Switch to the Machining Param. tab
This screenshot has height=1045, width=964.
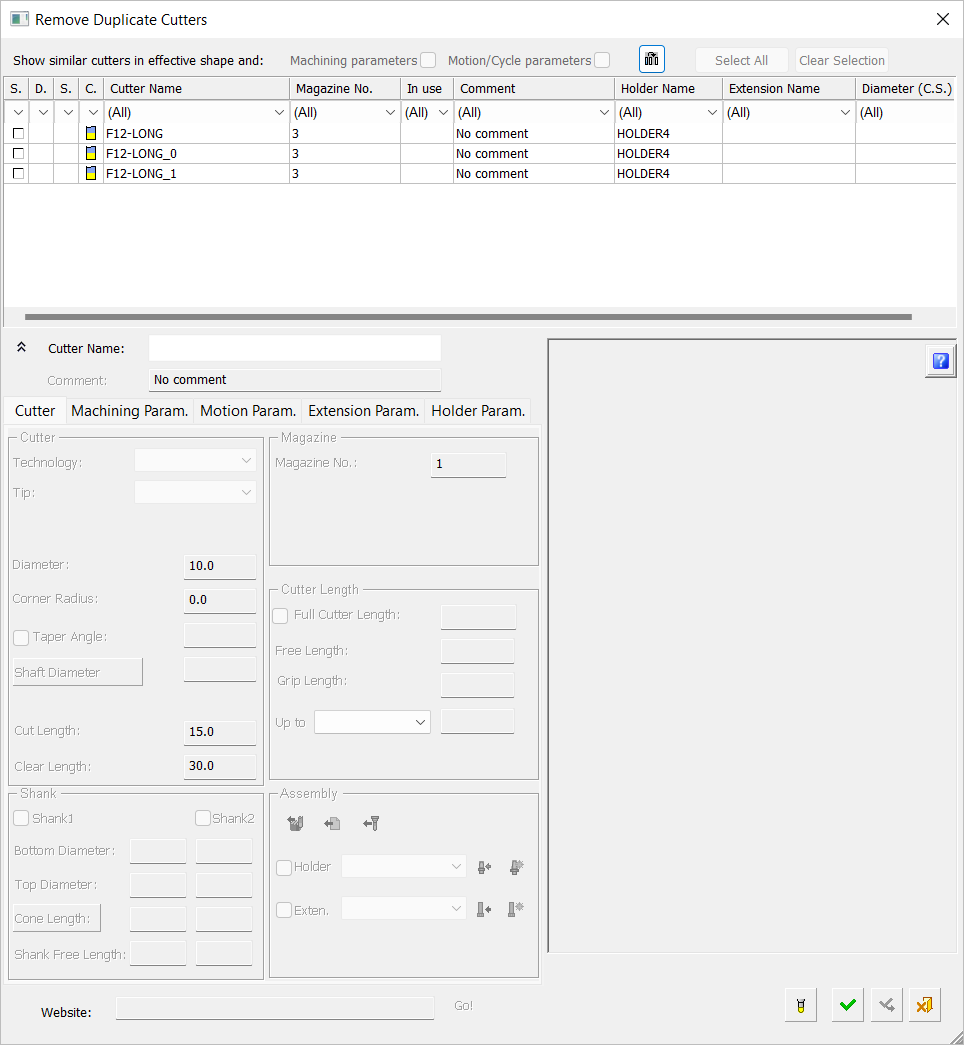click(x=129, y=411)
